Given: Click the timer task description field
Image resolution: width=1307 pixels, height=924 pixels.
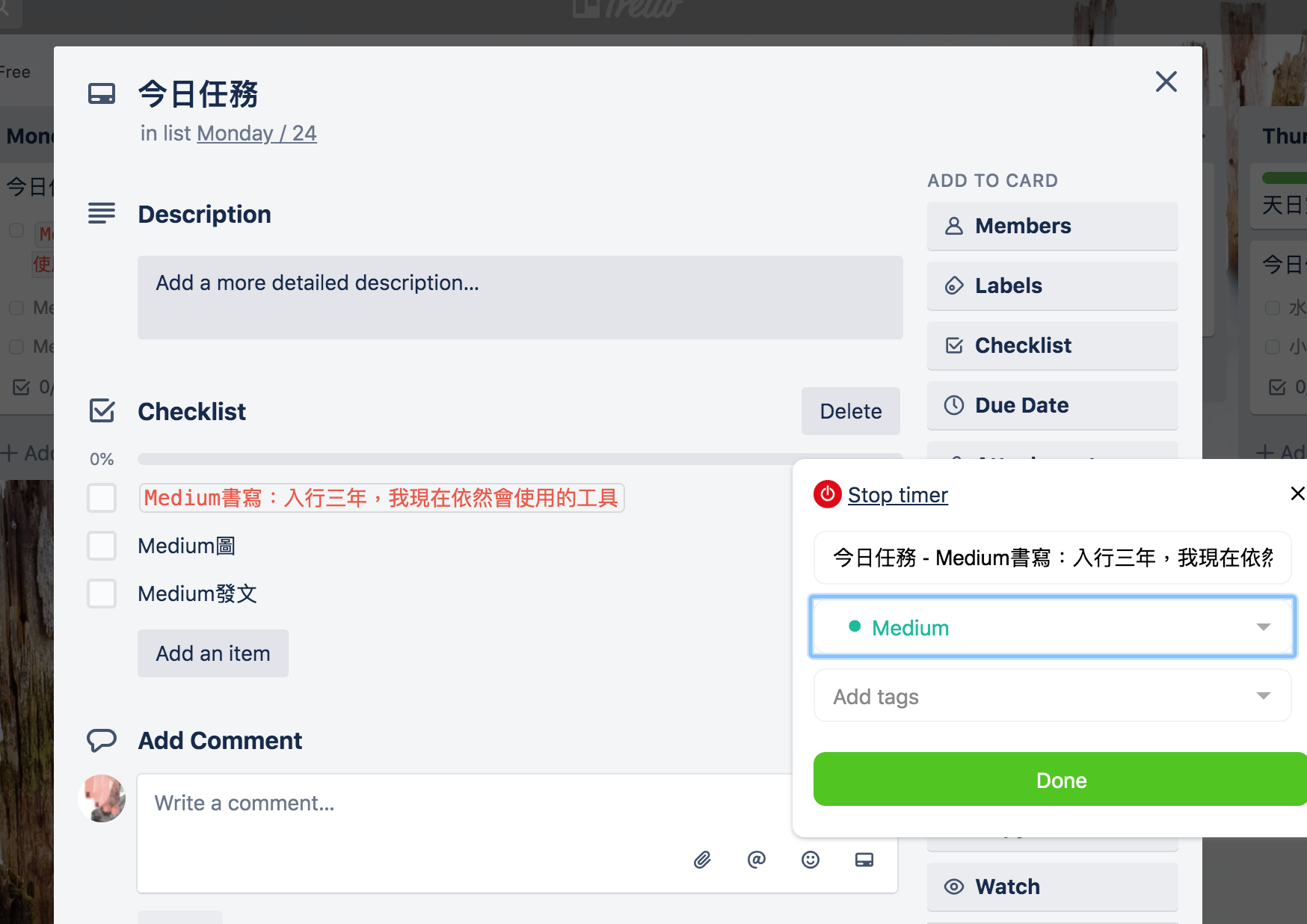Looking at the screenshot, I should 1053,558.
